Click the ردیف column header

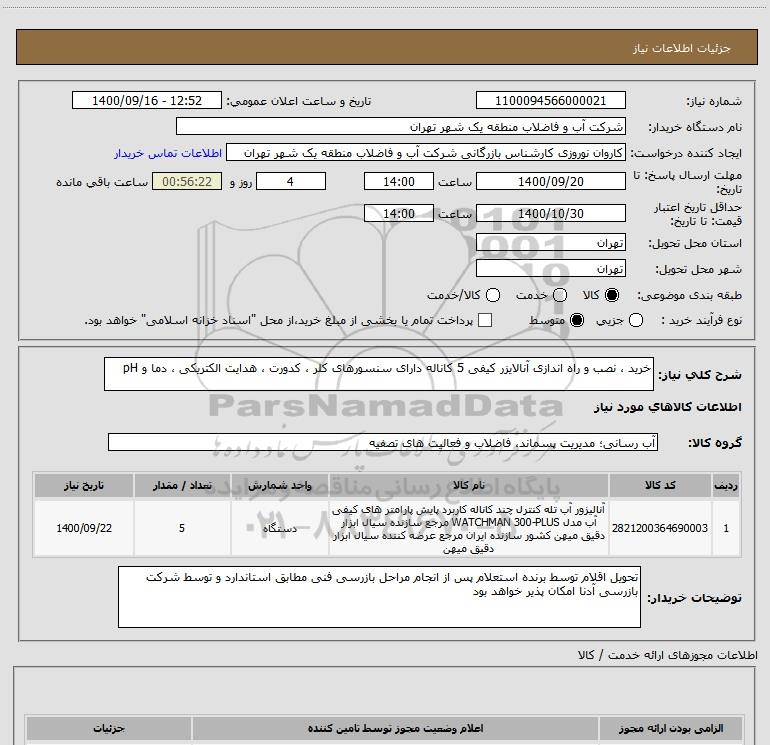click(x=726, y=485)
